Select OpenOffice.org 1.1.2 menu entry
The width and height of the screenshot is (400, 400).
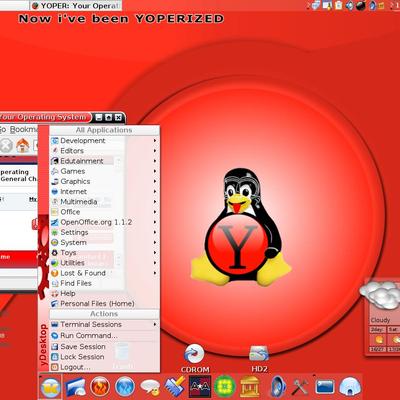(x=104, y=222)
